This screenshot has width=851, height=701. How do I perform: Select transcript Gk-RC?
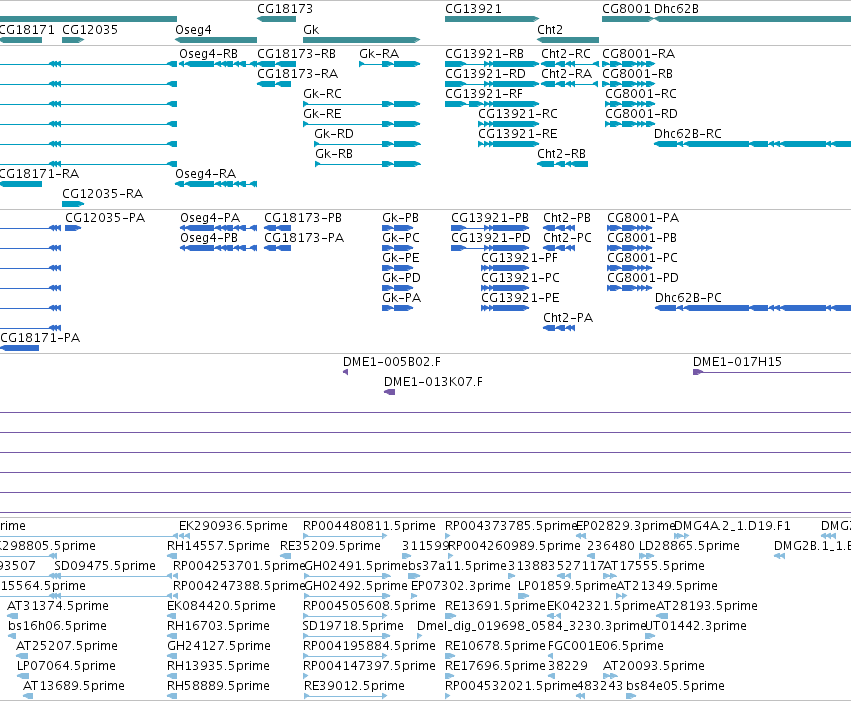coord(322,94)
